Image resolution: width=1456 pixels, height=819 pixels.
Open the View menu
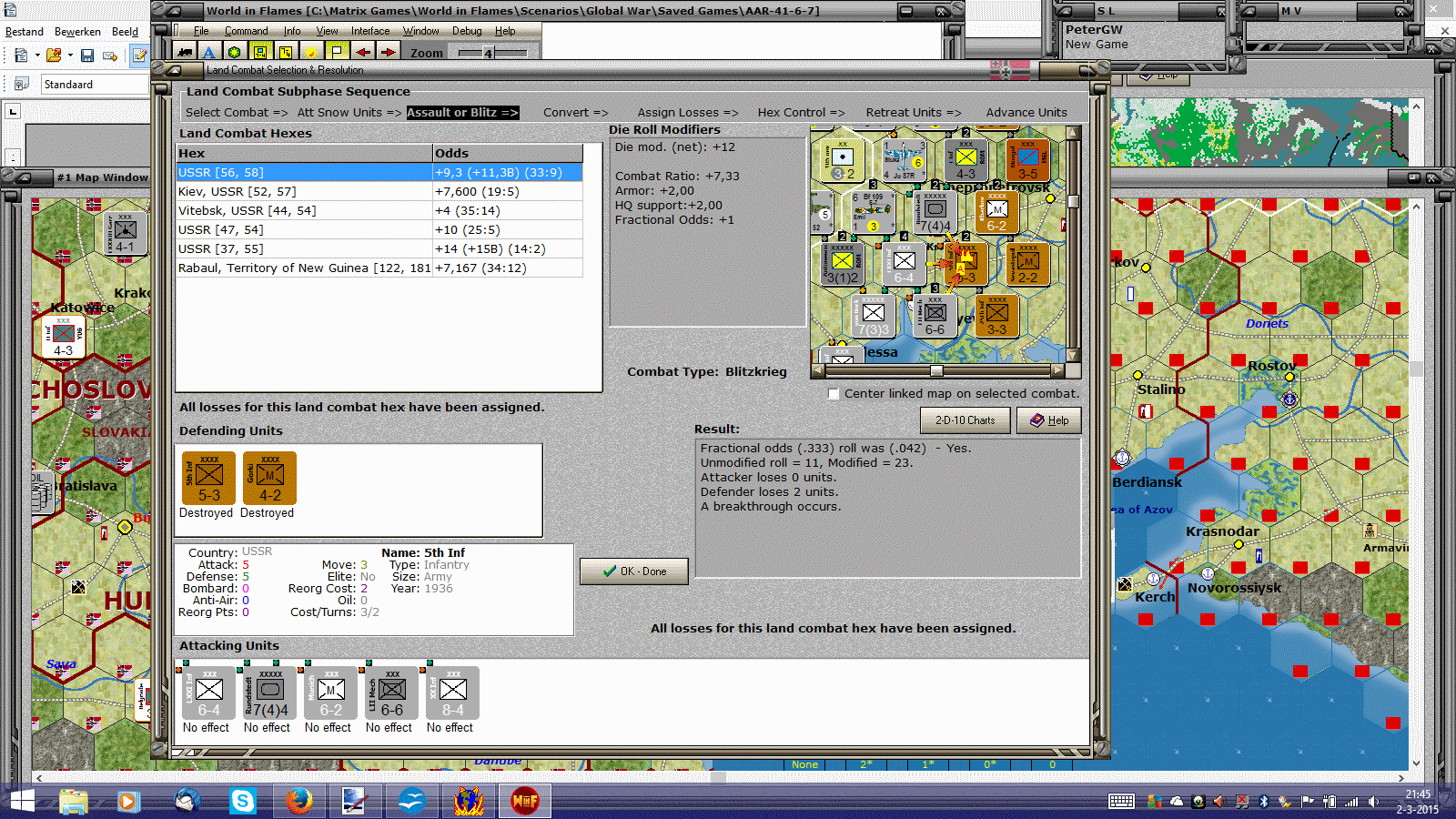click(x=327, y=31)
